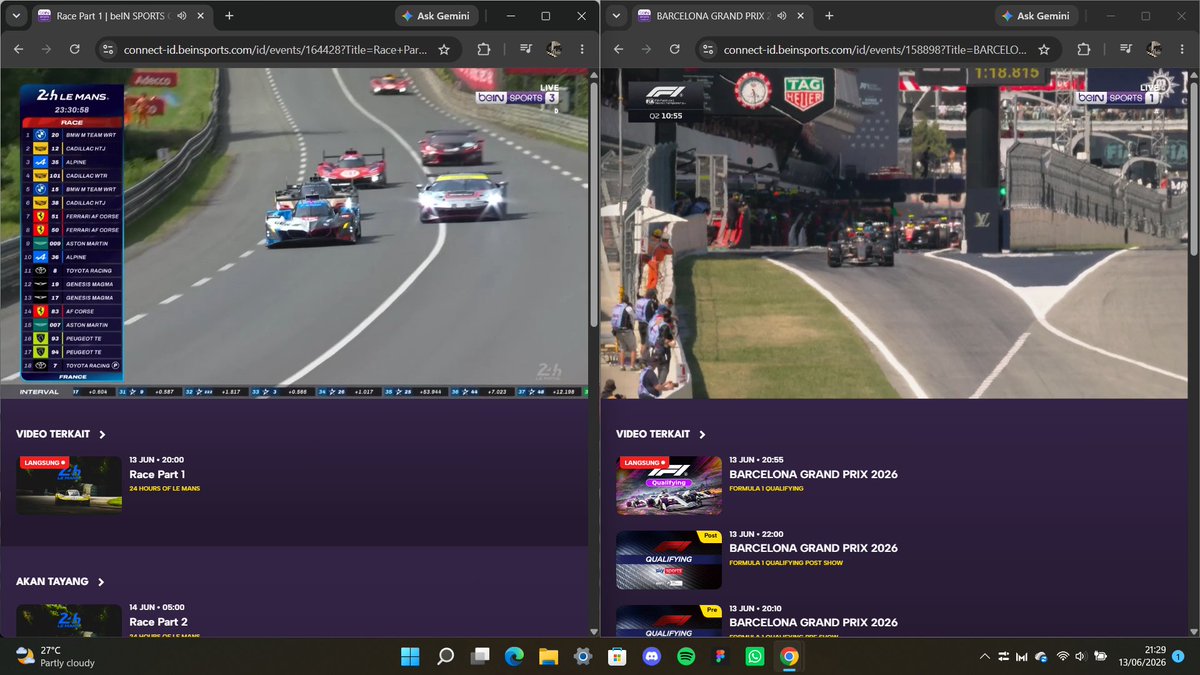This screenshot has width=1200, height=675.
Task: Open WhatsApp from the taskbar
Action: click(755, 657)
